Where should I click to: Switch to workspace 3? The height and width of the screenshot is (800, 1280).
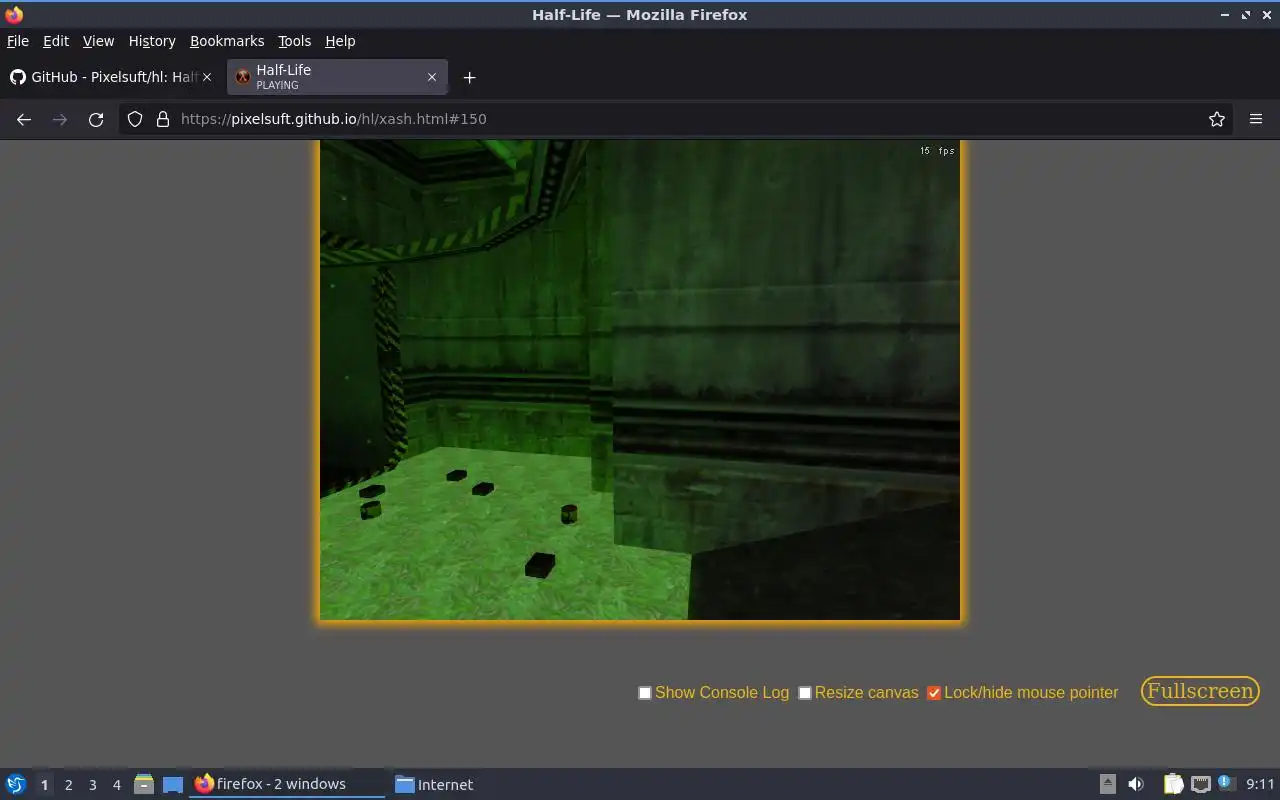click(x=92, y=785)
